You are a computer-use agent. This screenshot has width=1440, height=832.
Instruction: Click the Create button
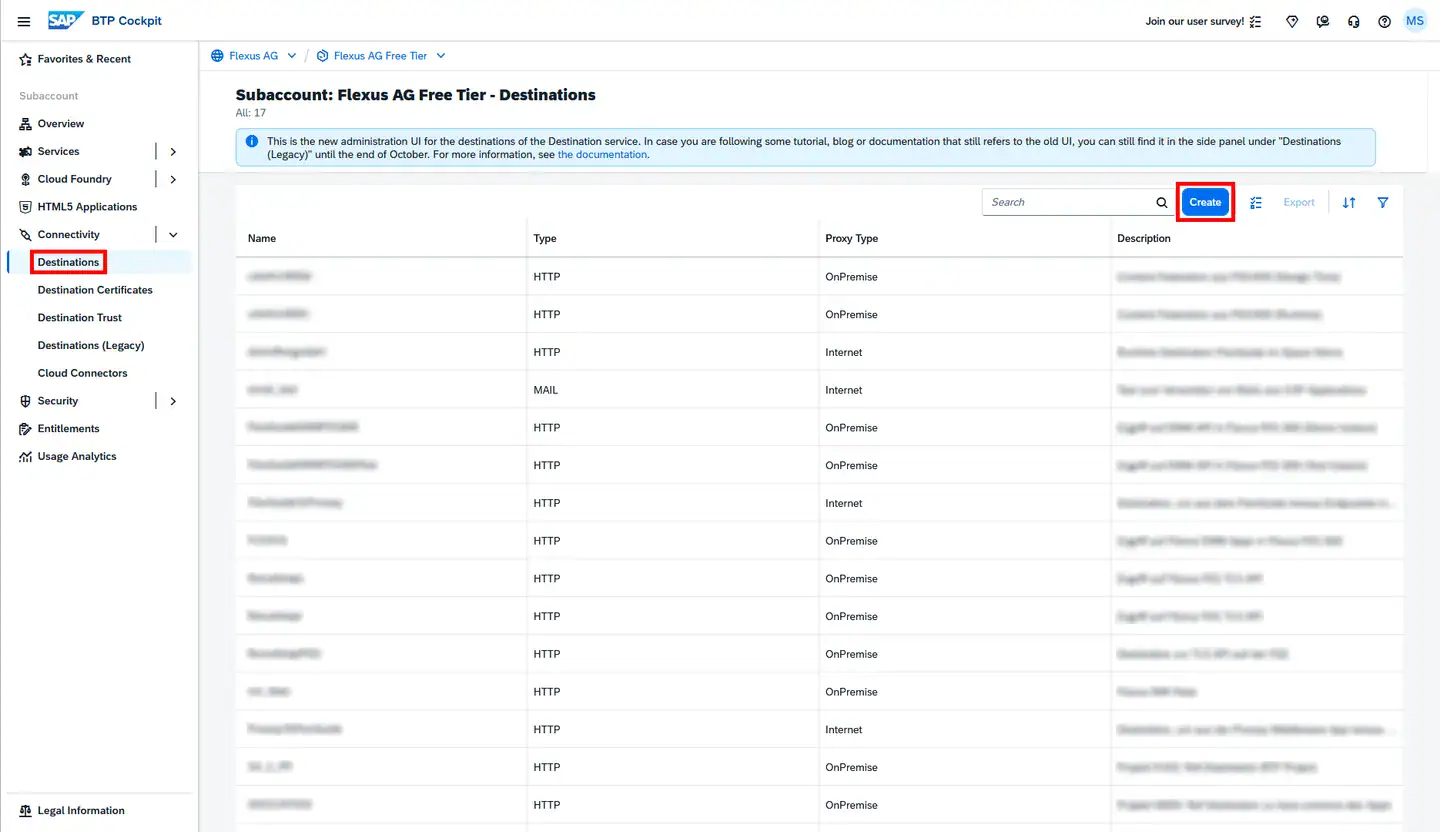click(x=1205, y=202)
